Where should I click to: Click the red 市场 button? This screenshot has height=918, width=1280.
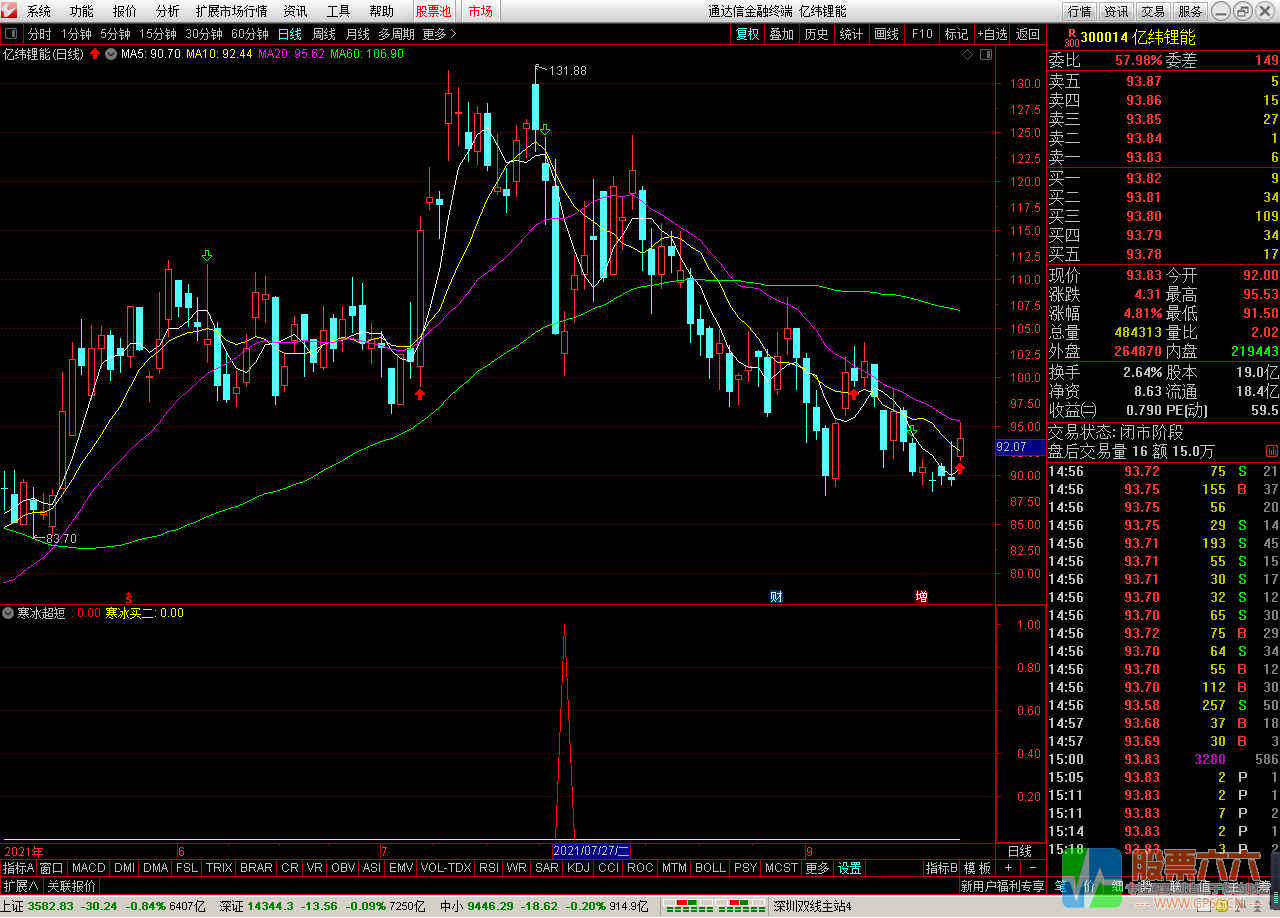tap(481, 12)
